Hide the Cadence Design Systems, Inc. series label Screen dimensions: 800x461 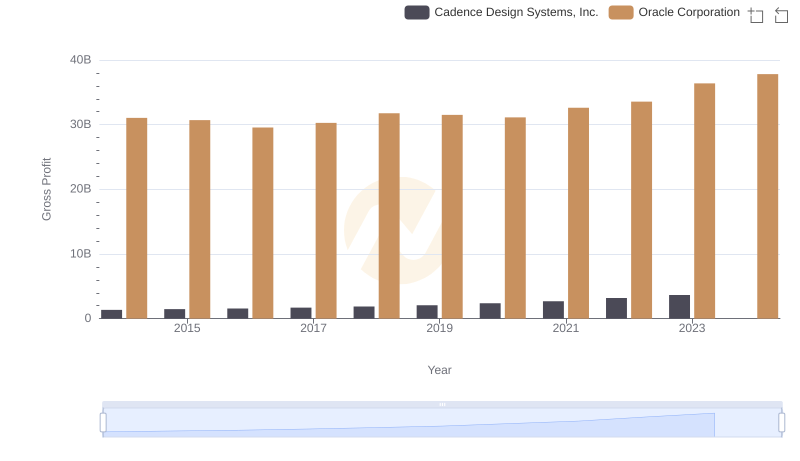tap(516, 12)
